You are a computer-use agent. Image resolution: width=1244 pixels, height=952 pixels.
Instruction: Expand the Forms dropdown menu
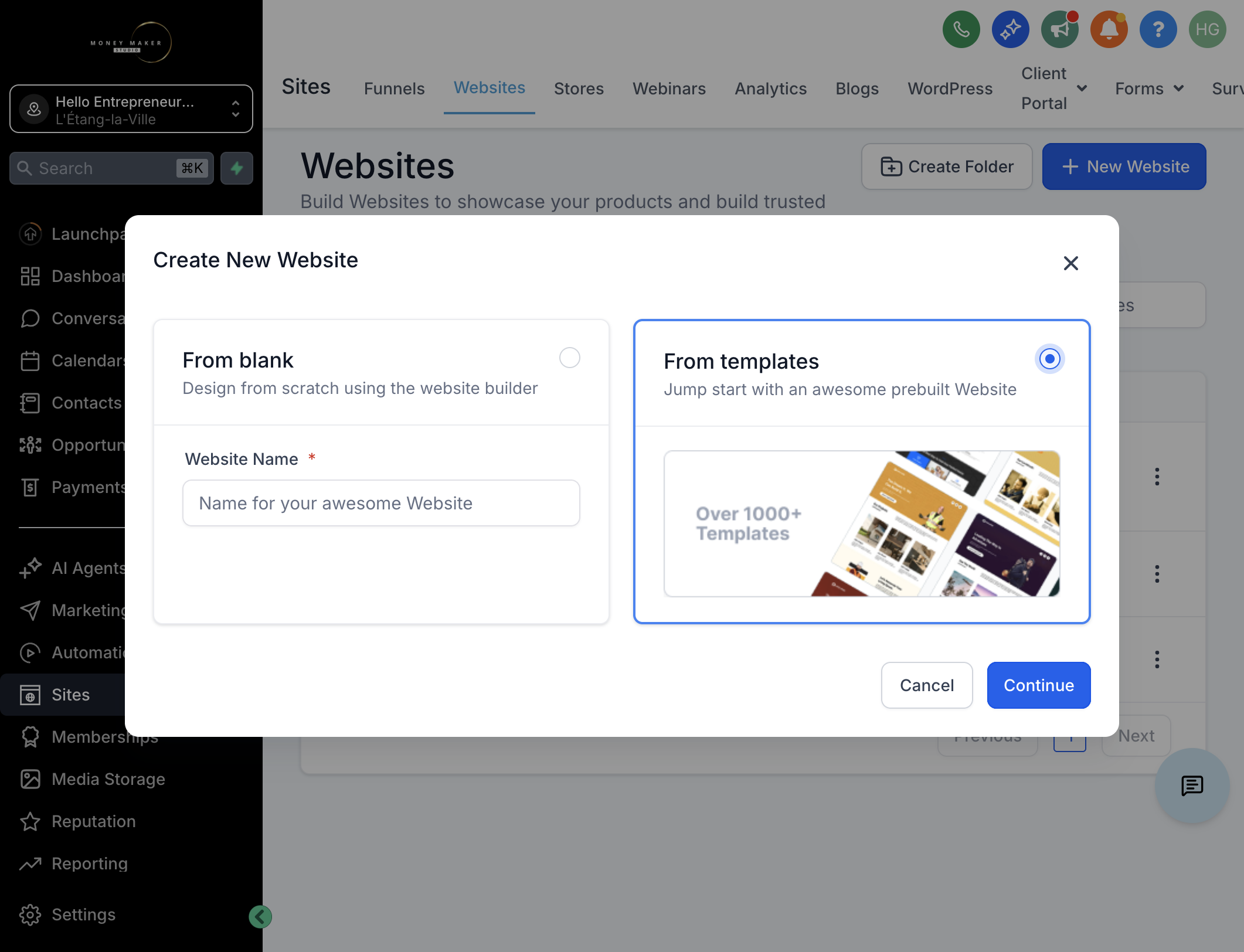click(1149, 89)
